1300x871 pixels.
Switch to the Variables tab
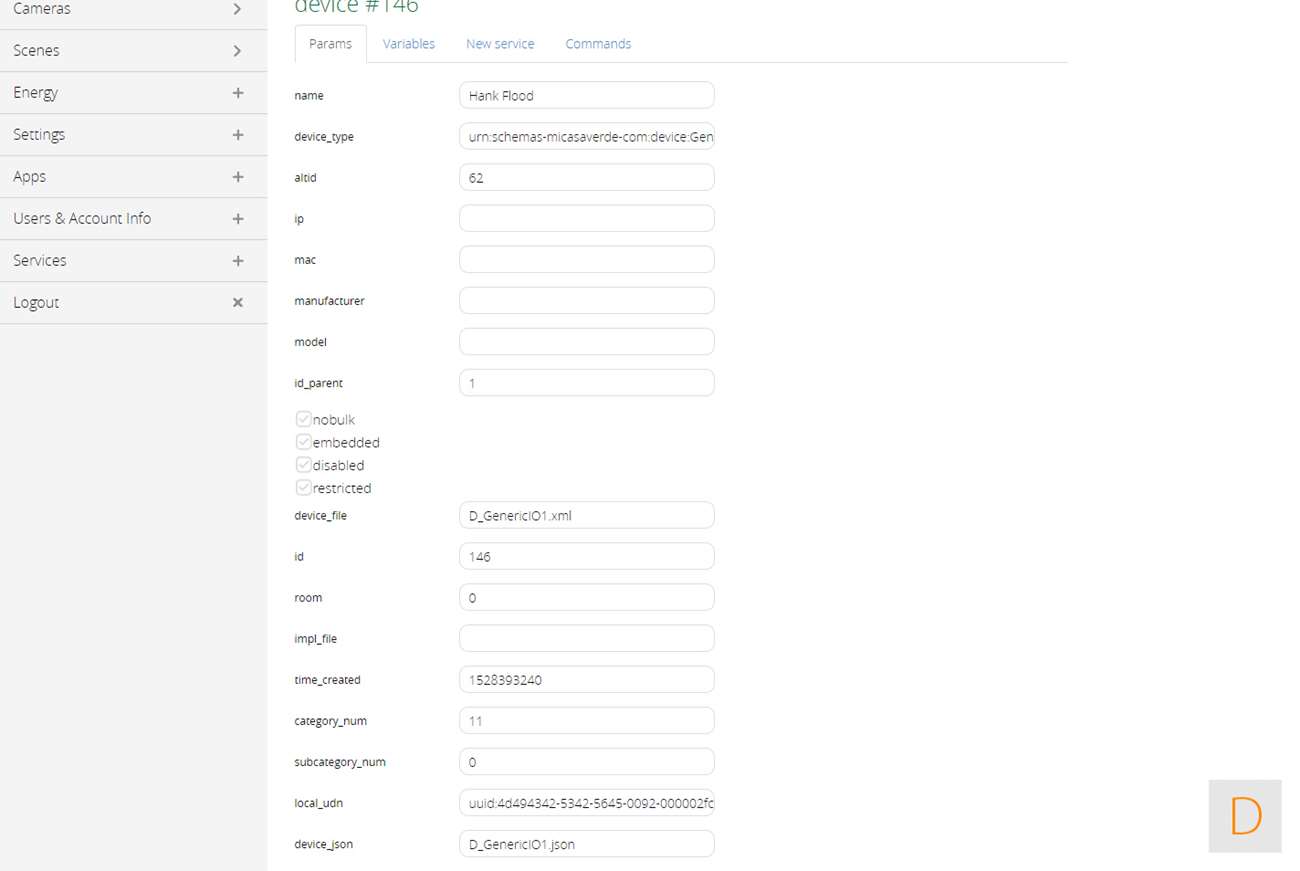coord(408,44)
